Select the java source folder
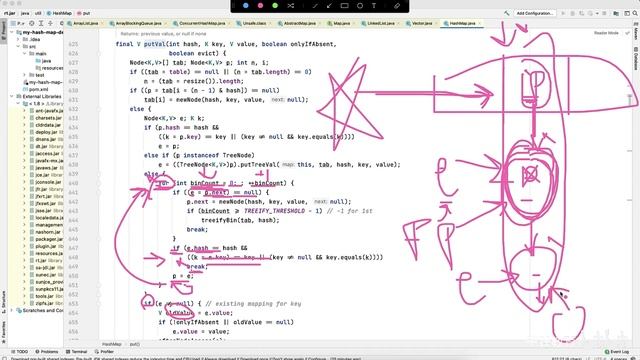 (x=43, y=61)
